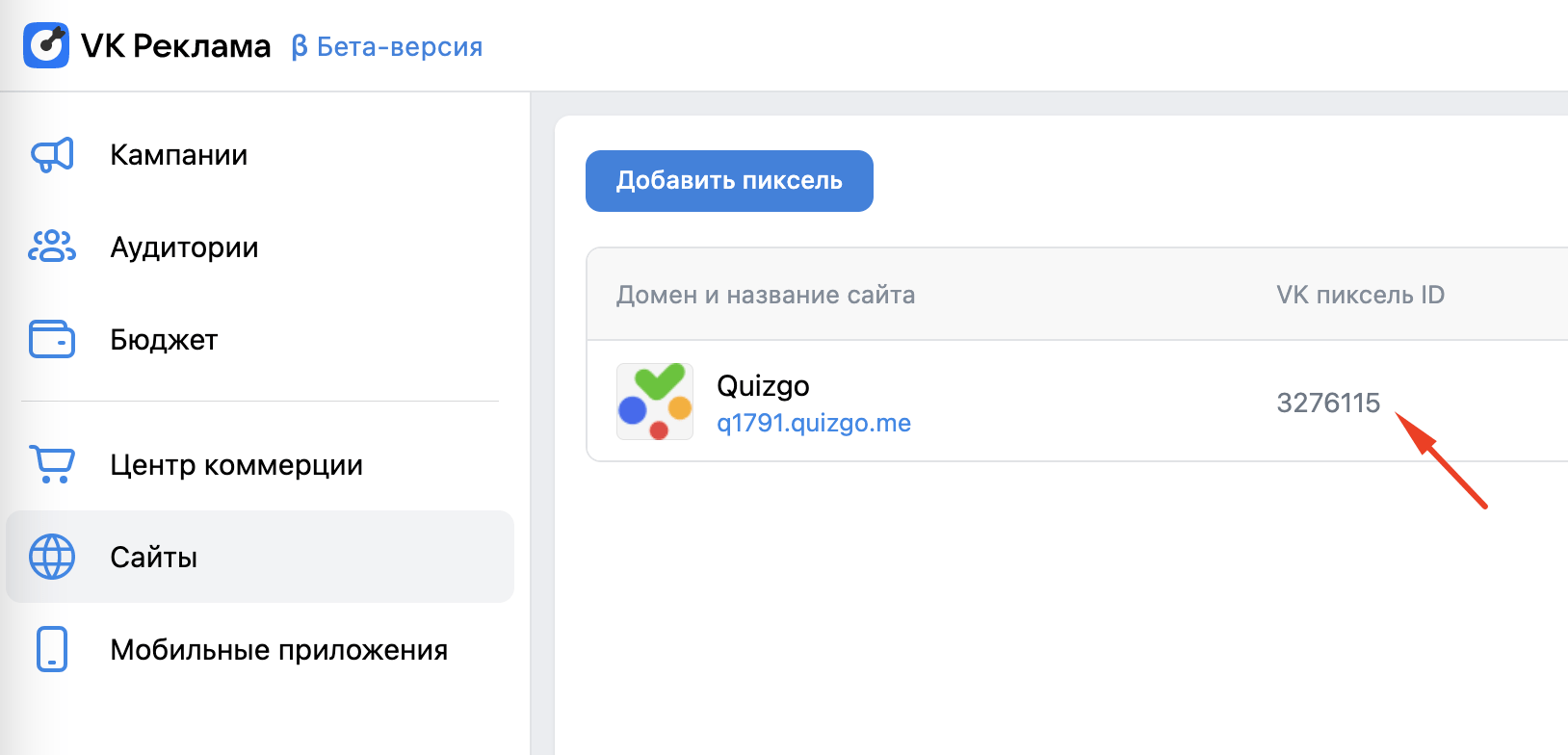Click the Домен и название сайта header
The width and height of the screenshot is (1568, 755).
[766, 295]
